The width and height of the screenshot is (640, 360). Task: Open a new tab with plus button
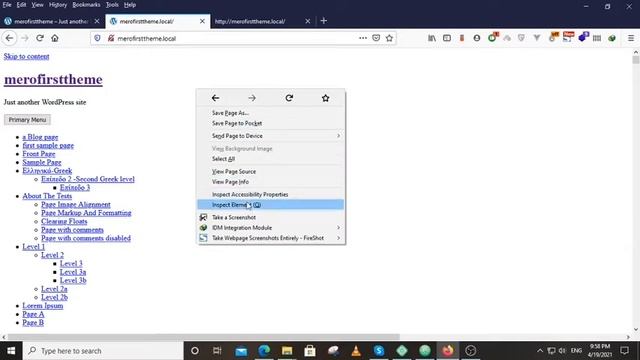coord(324,21)
